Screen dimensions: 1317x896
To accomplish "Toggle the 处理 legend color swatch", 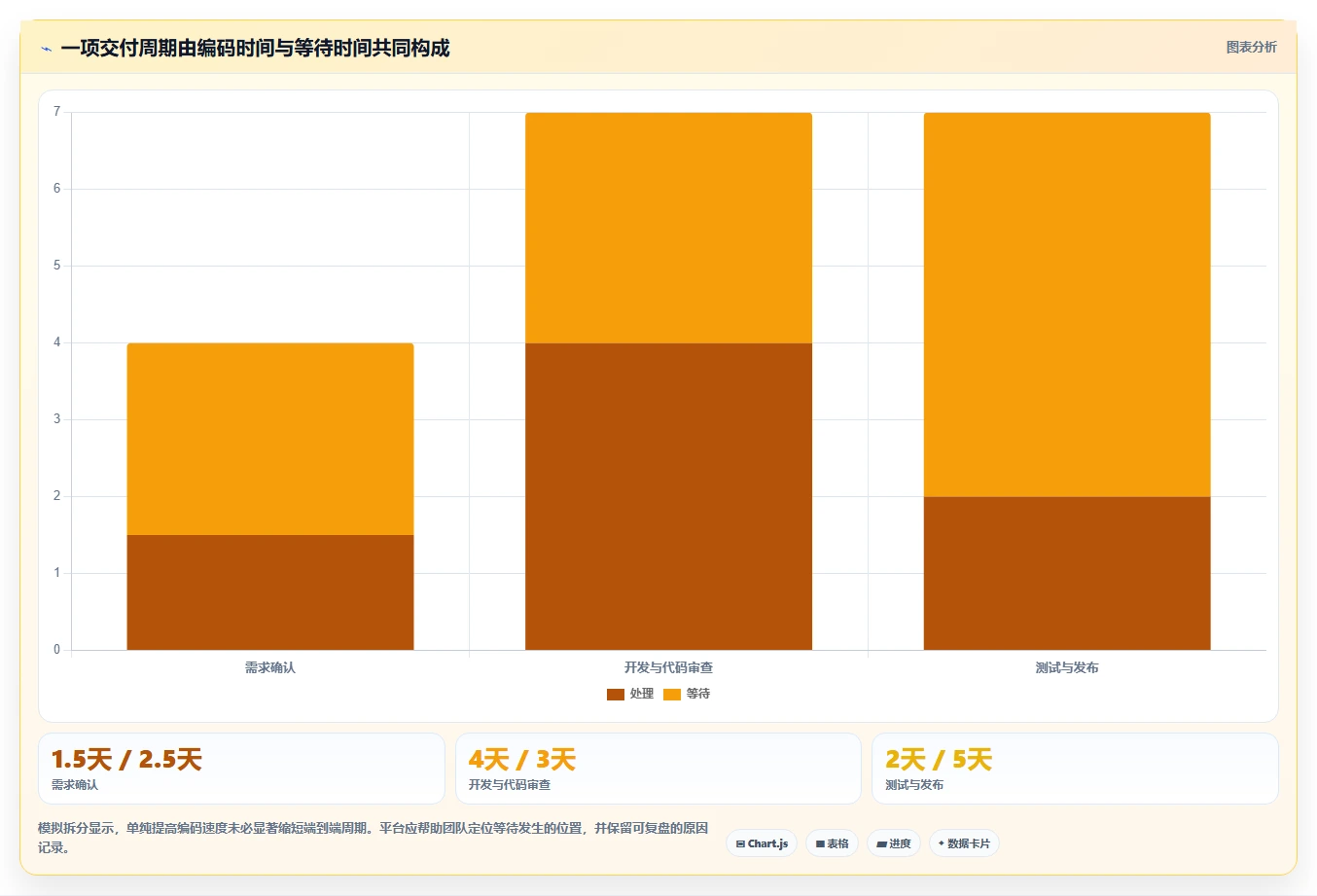I will pos(615,694).
